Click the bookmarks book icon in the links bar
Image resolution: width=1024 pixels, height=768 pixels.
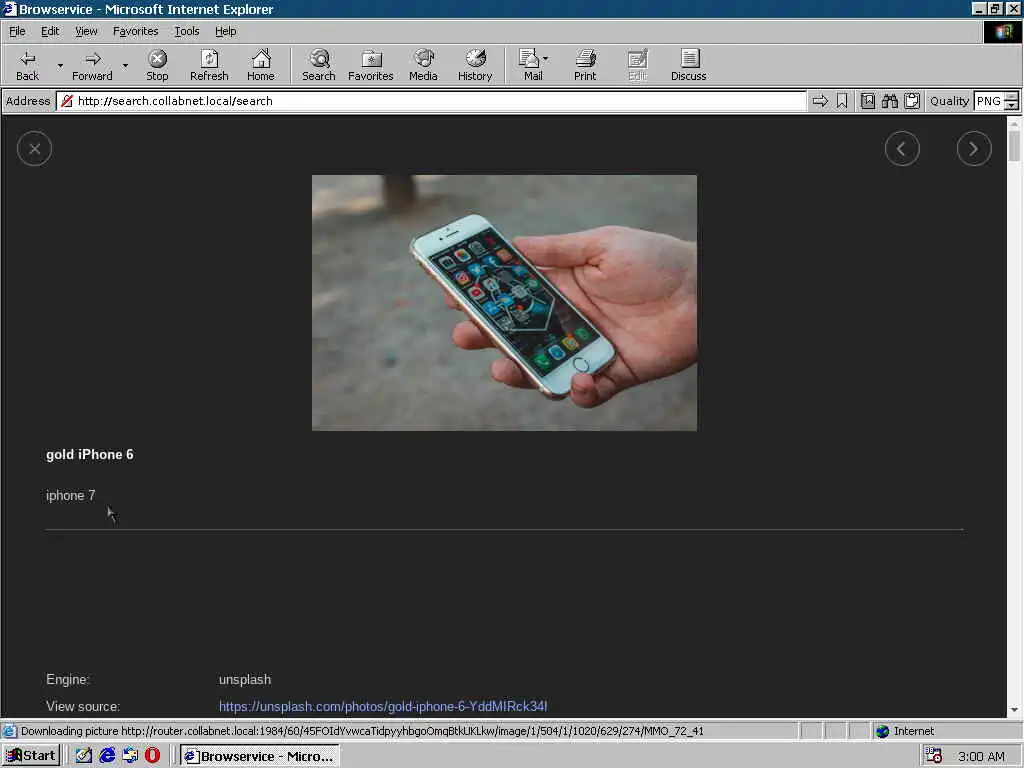868,101
